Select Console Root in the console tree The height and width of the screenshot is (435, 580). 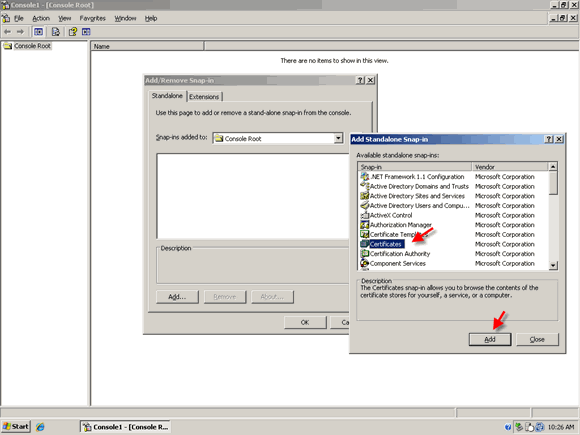tap(32, 46)
